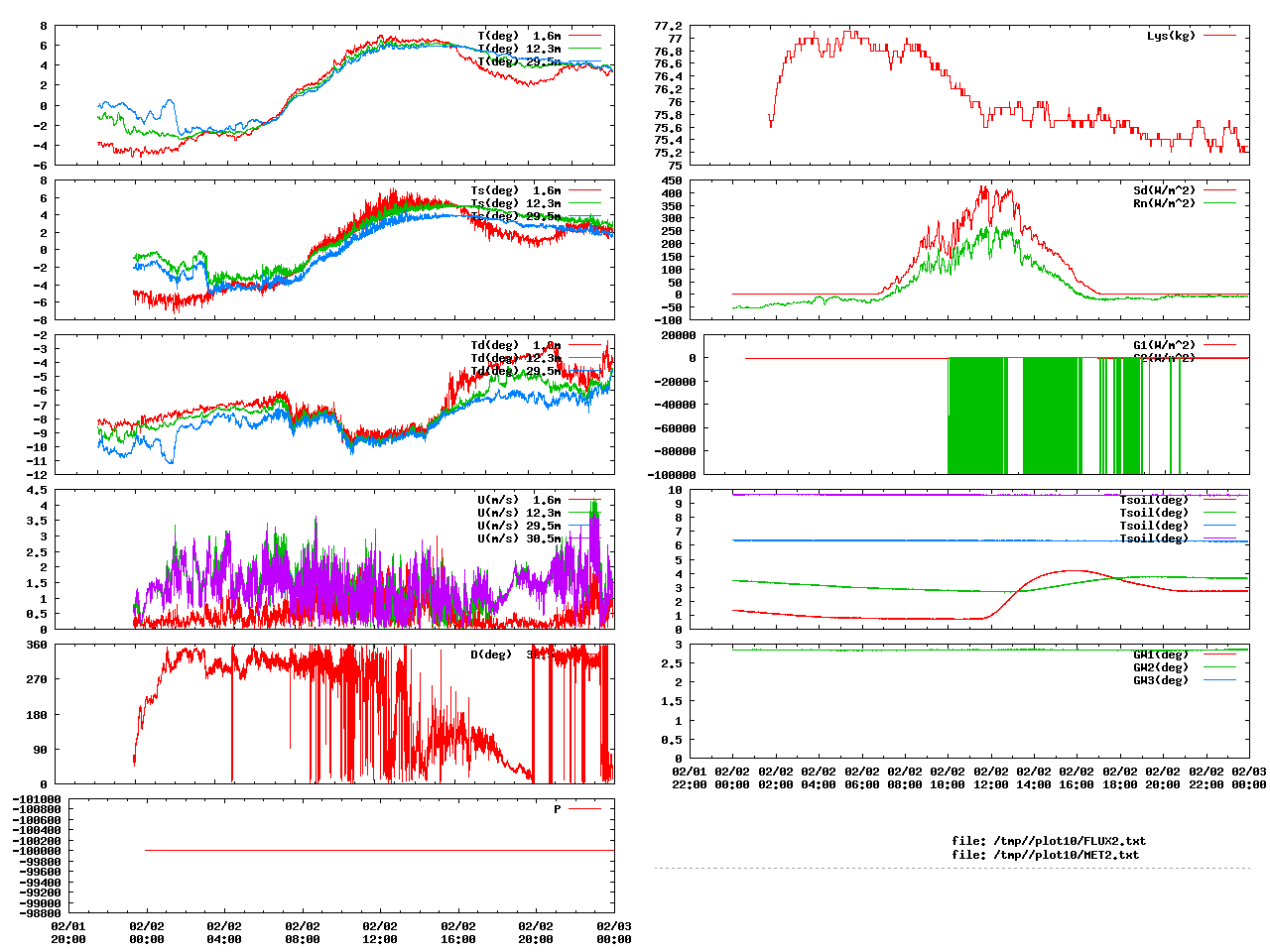Select the GW2(deg) legend label
This screenshot has width=1270, height=952.
click(1161, 667)
